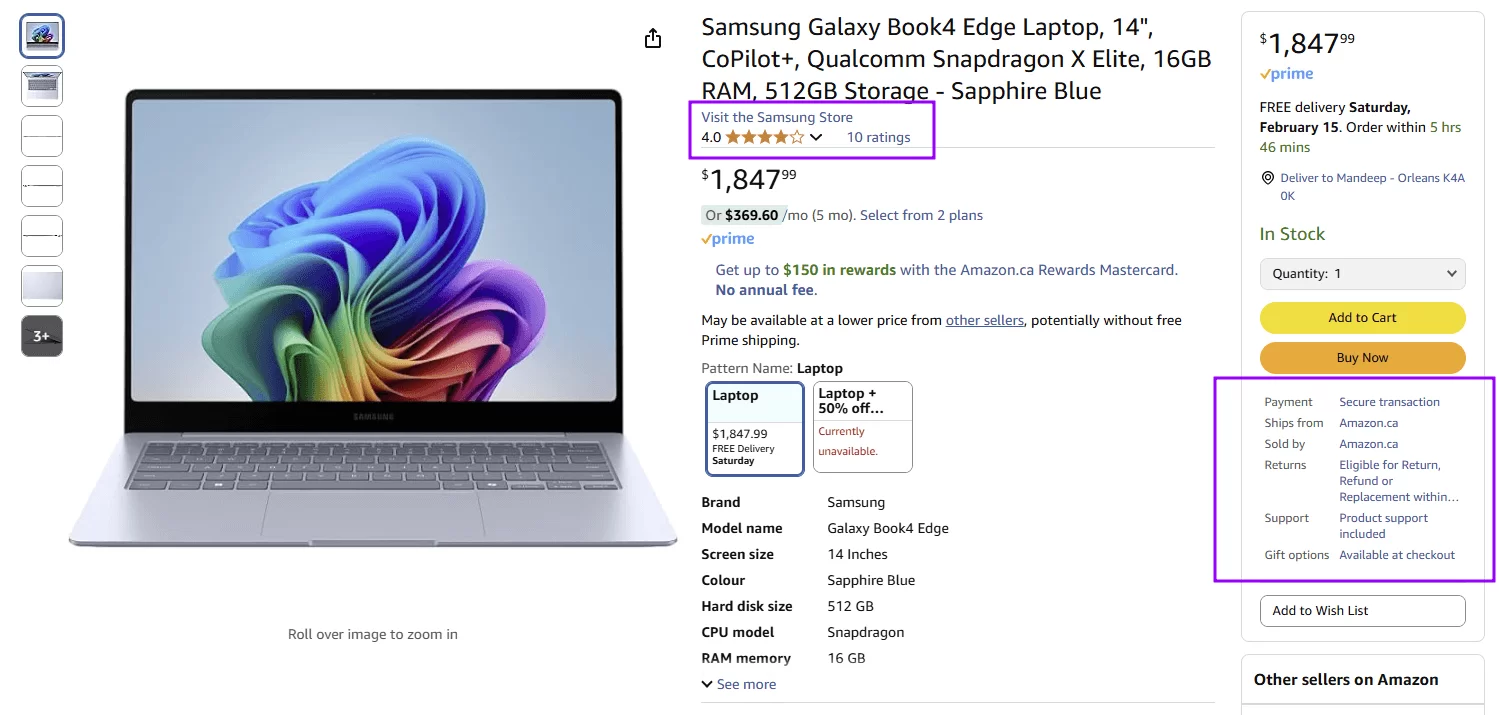Viewport: 1499px width, 715px height.
Task: Open the 10 ratings link
Action: point(878,136)
